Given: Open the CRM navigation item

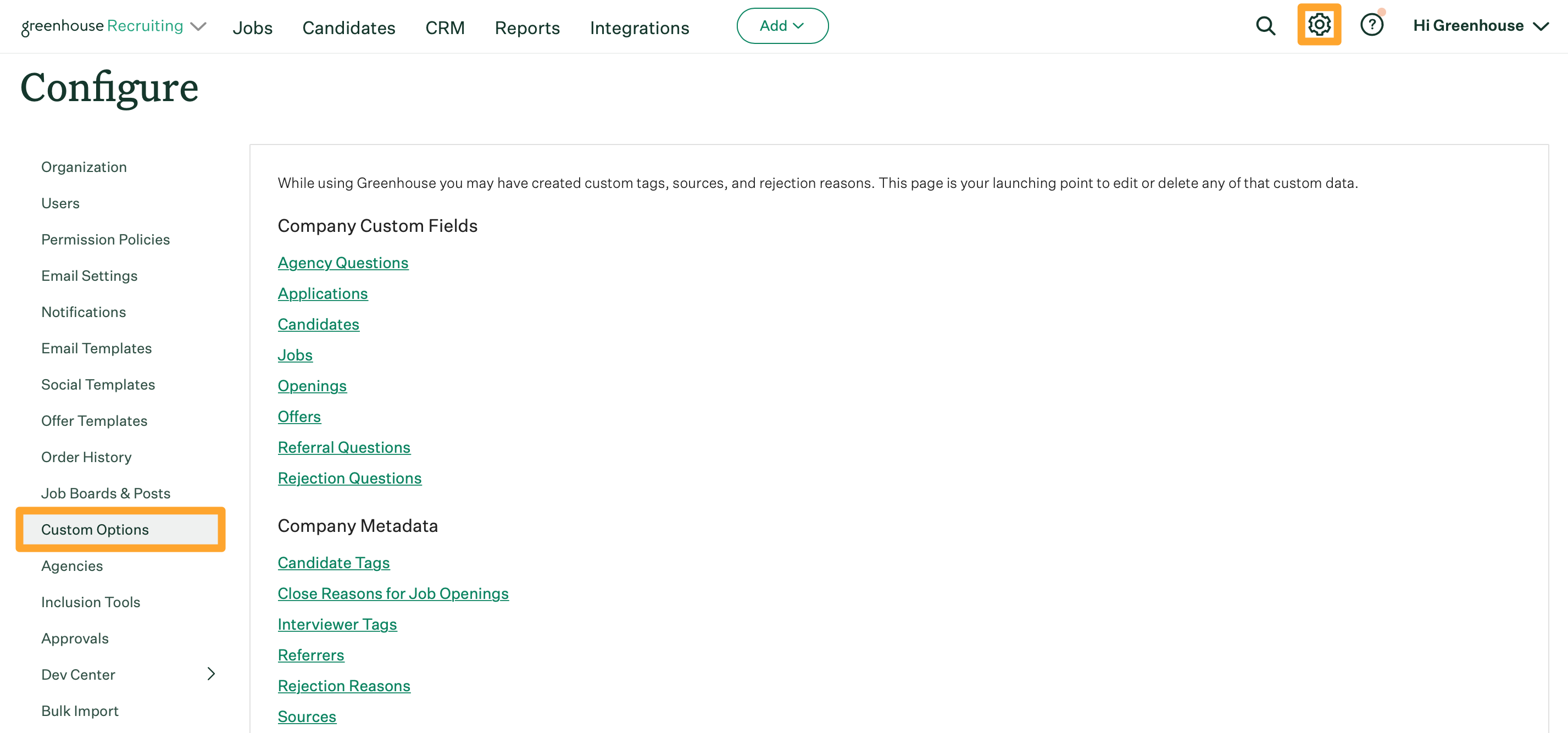Looking at the screenshot, I should pos(445,27).
